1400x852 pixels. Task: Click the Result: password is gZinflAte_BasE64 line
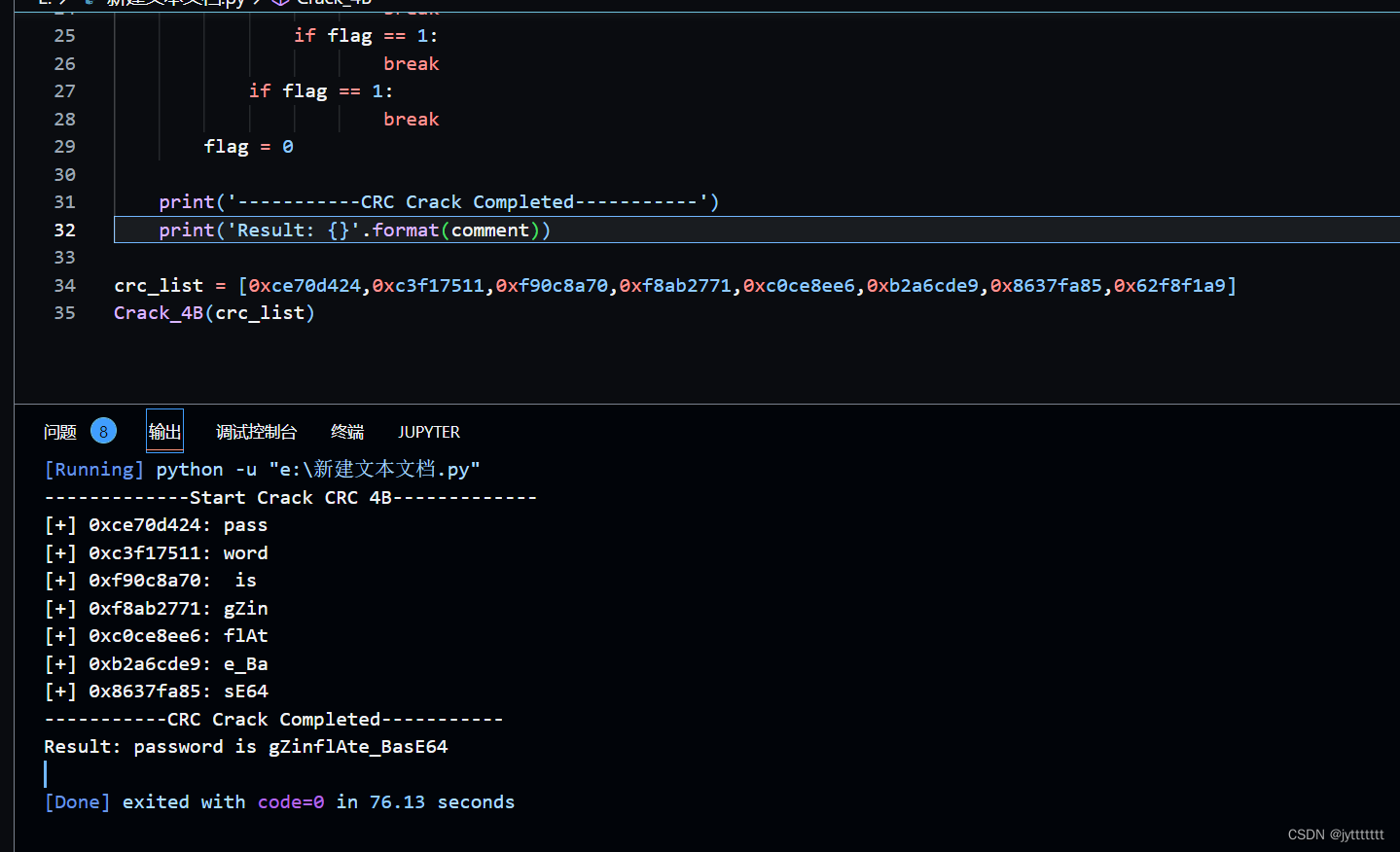point(246,747)
